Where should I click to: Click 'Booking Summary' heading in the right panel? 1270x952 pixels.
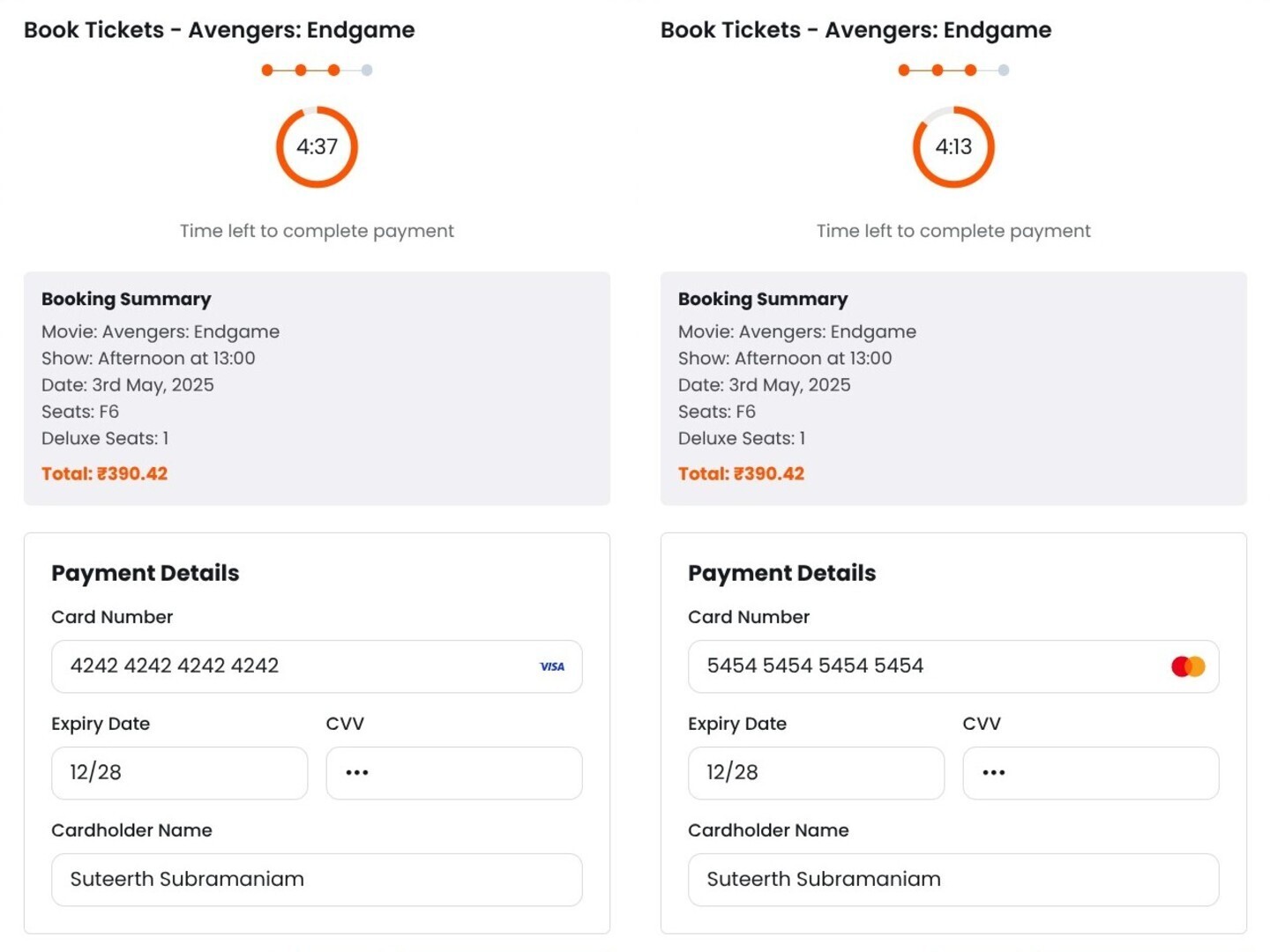(x=763, y=299)
